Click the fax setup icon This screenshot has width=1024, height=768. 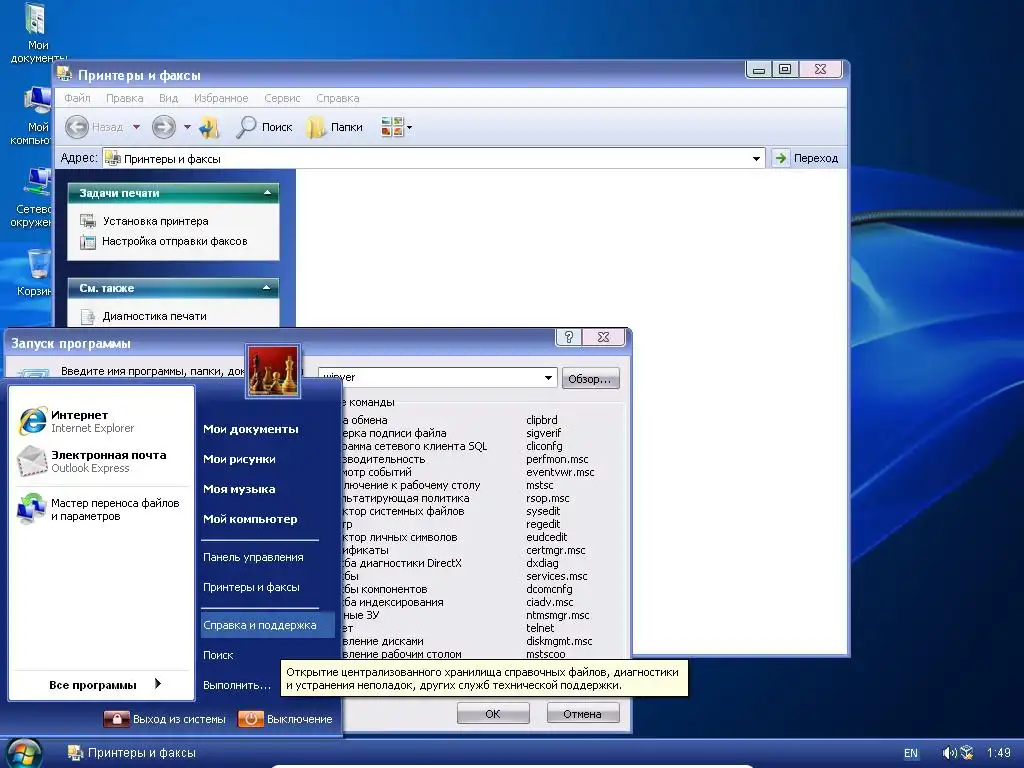pos(88,242)
